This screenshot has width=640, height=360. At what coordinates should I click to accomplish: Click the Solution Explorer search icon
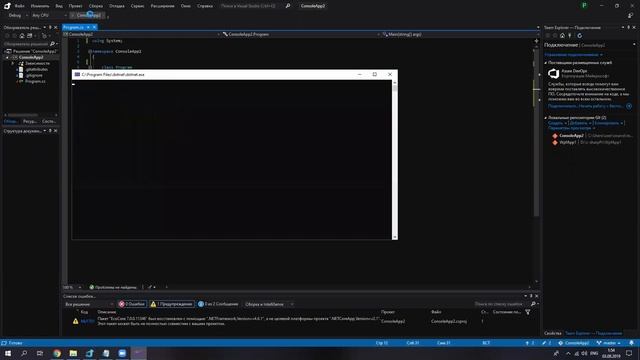[52, 44]
